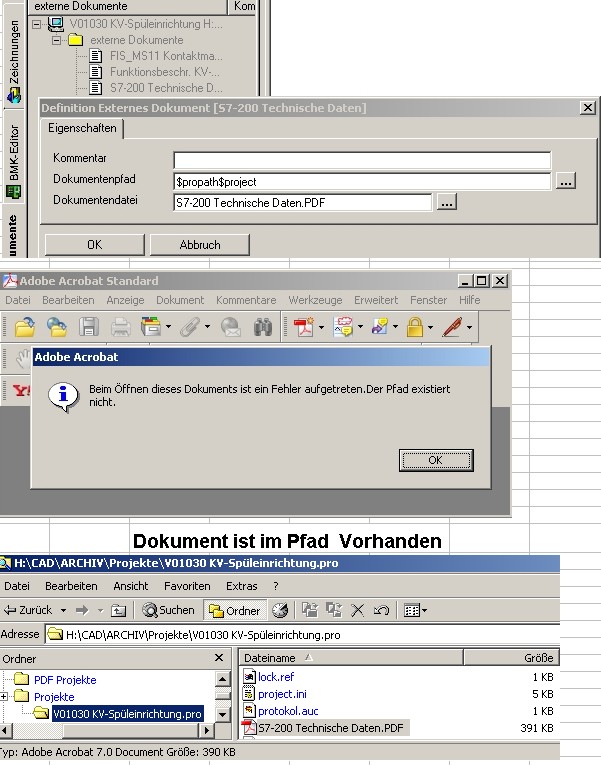This screenshot has width=601, height=765.
Task: Click the Zeichnungen sidebar tab icon
Action: [x=14, y=95]
